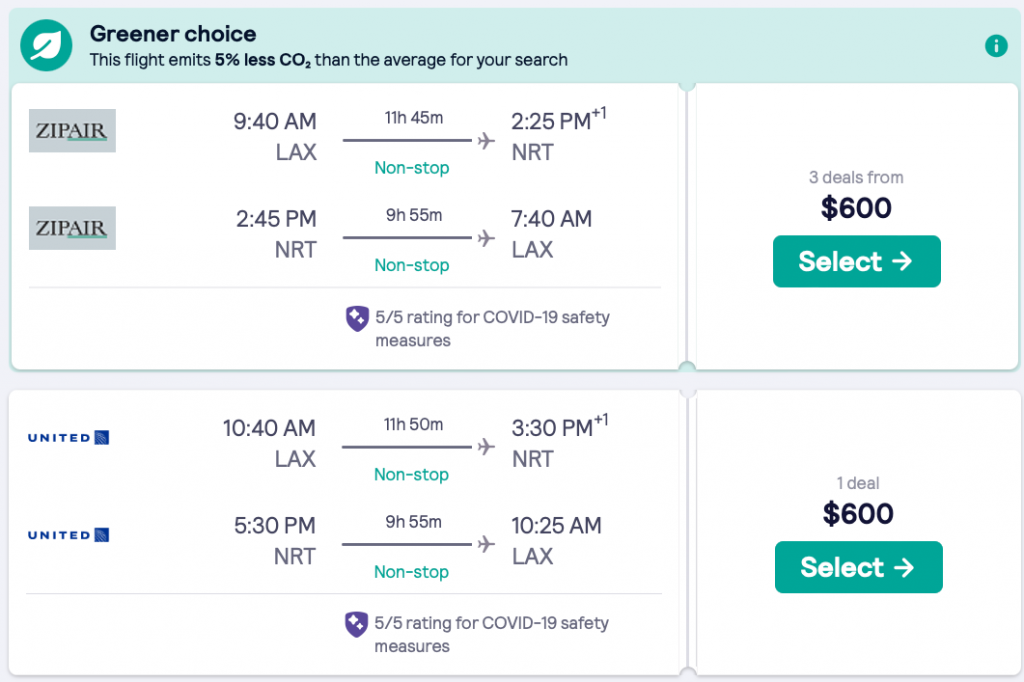This screenshot has height=682, width=1024.
Task: Open the info icon in green banner
Action: click(x=995, y=45)
